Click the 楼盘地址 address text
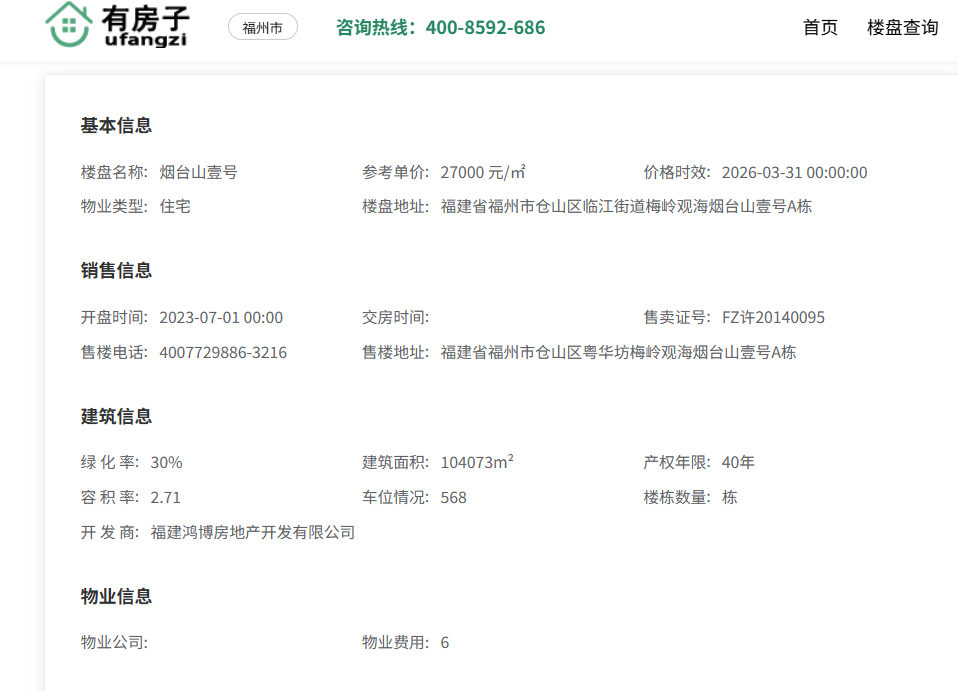 coord(625,207)
